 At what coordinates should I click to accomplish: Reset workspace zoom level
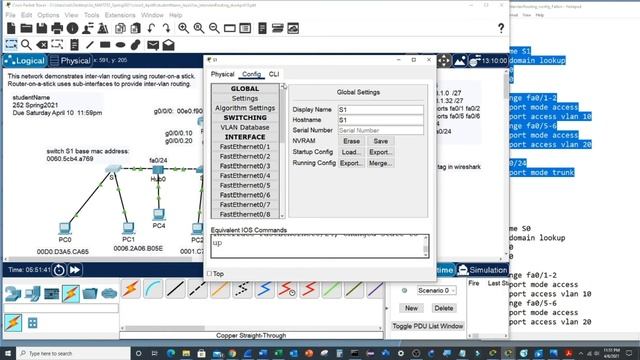(199, 28)
